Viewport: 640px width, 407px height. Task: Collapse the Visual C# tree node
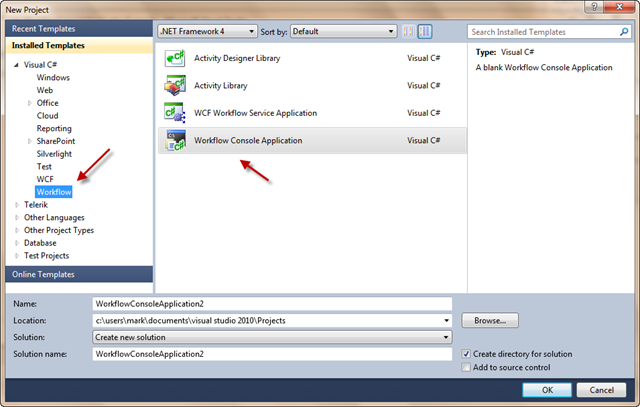coord(16,65)
